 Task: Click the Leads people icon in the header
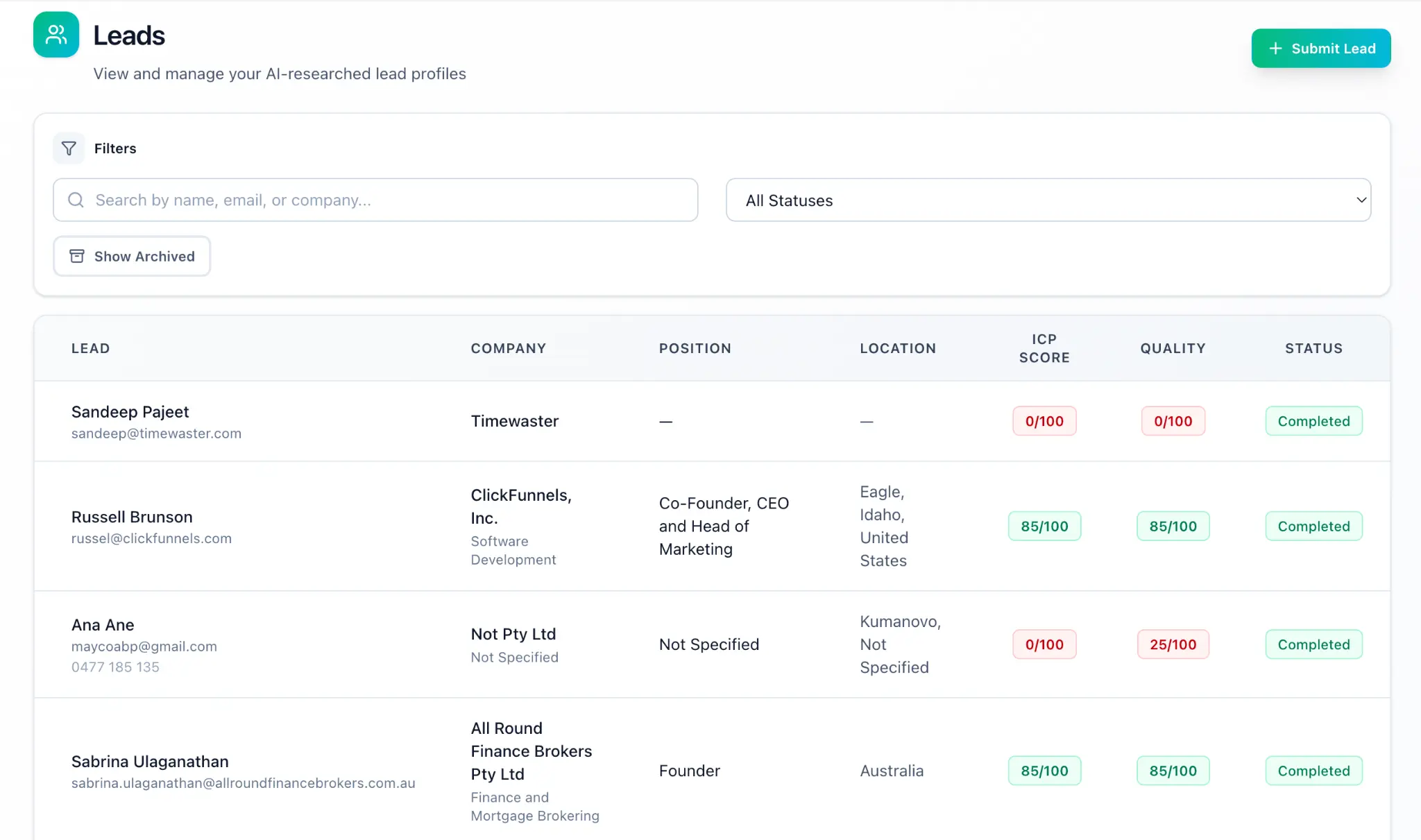tap(56, 34)
